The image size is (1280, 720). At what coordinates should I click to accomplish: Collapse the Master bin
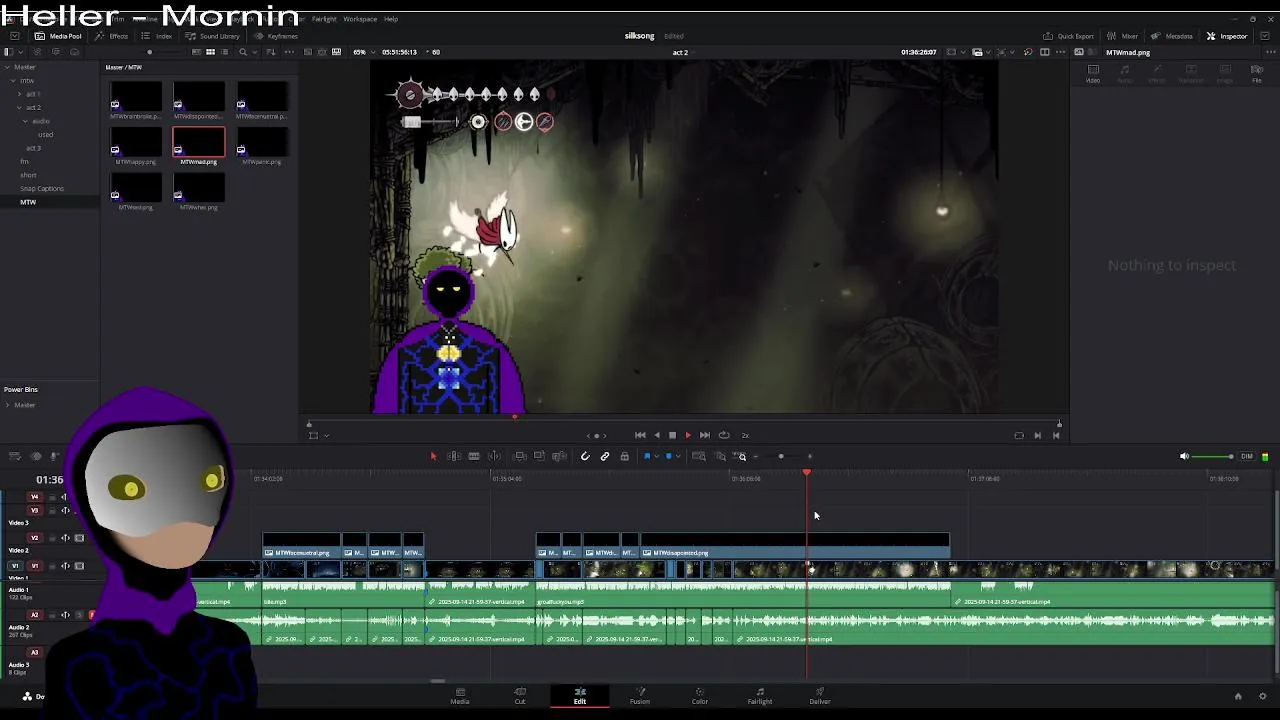pos(7,67)
